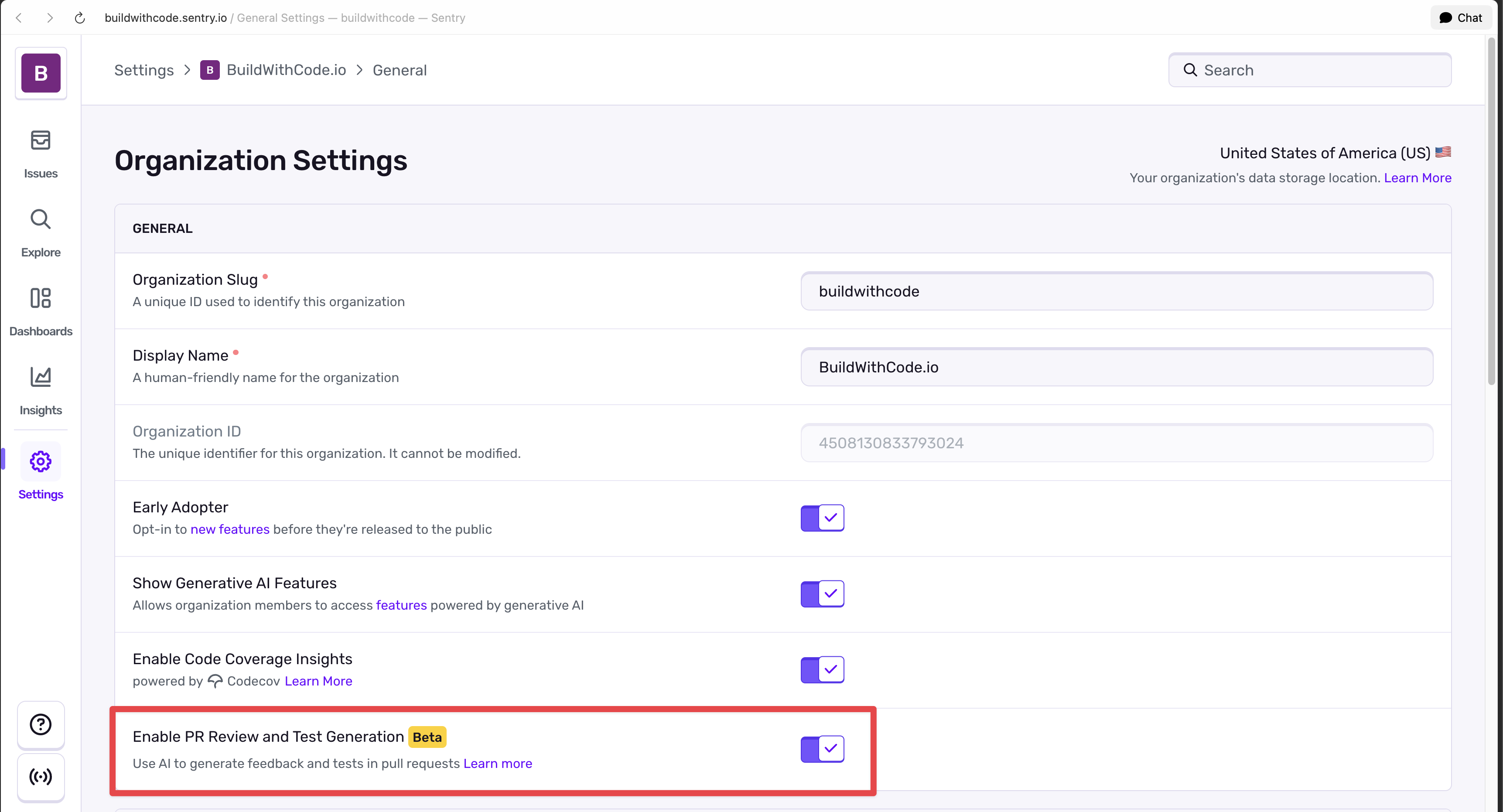1503x812 pixels.
Task: Click the US flag icon
Action: tap(1443, 152)
